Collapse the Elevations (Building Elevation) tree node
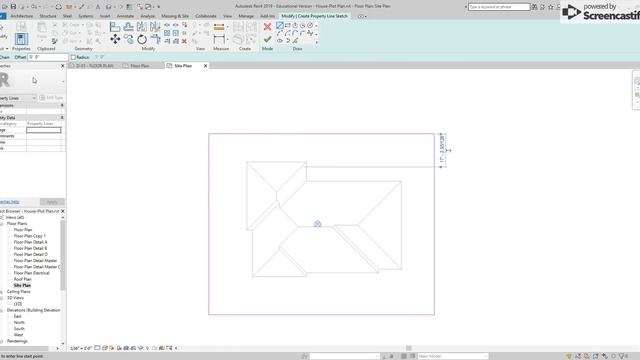Viewport: 640px width, 360px height. (2, 310)
